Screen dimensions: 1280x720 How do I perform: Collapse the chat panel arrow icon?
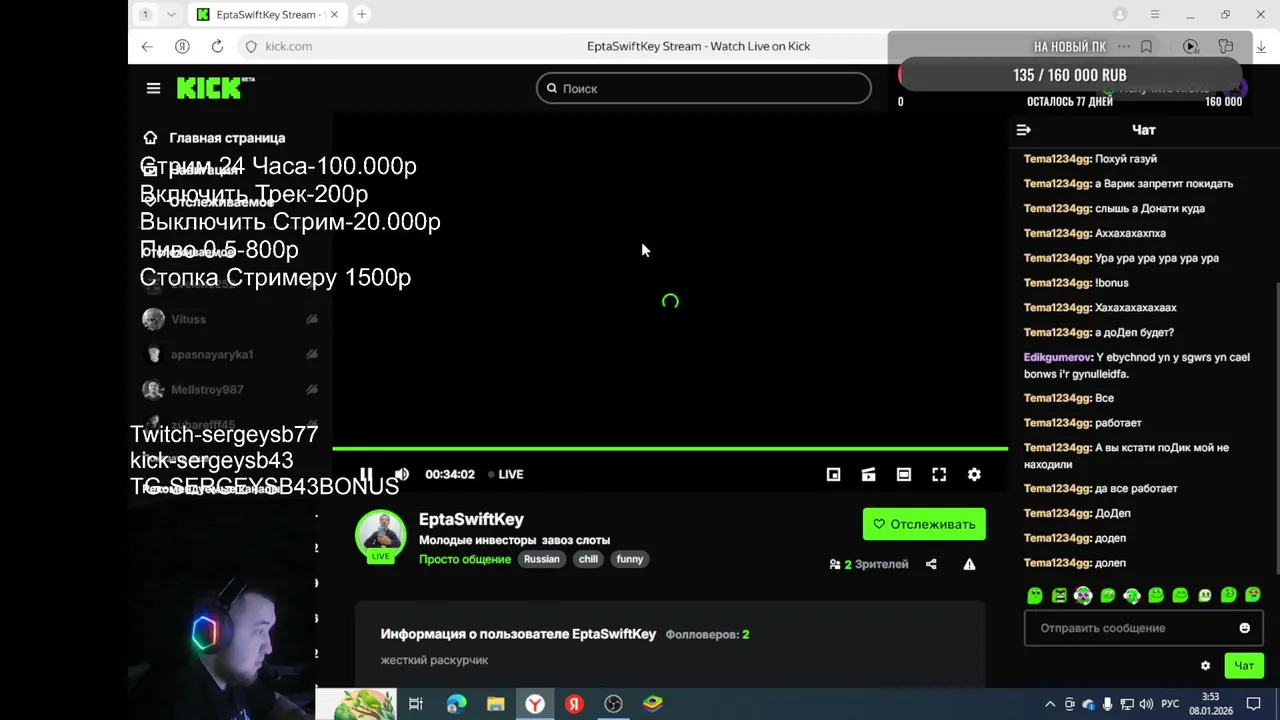(x=1023, y=130)
